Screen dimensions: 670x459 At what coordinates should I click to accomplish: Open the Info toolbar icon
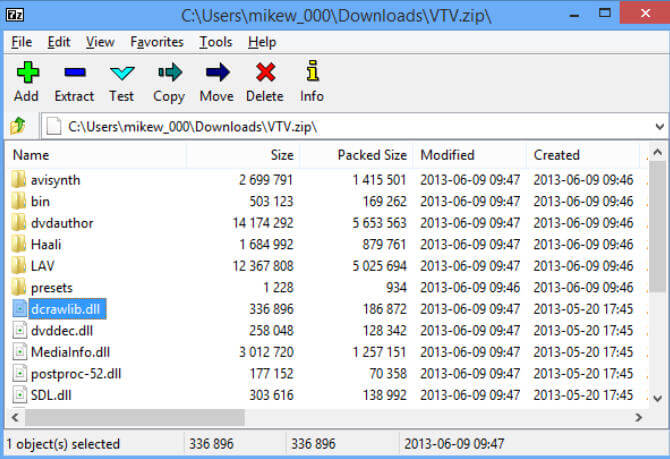click(312, 73)
